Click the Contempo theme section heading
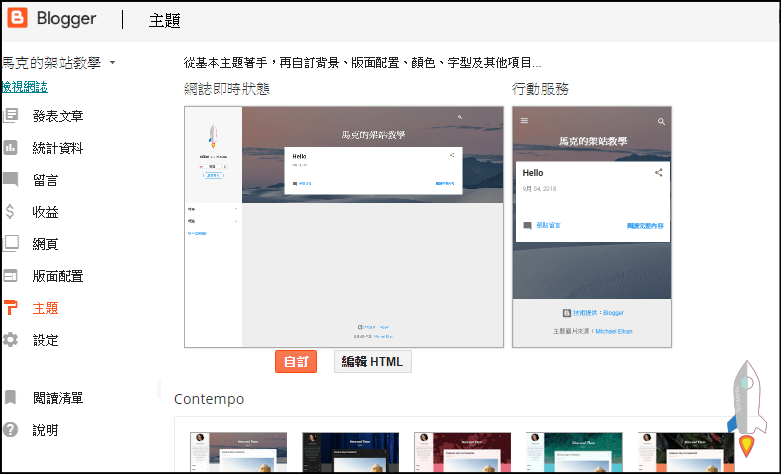Viewport: 781px width, 474px height. click(x=209, y=399)
